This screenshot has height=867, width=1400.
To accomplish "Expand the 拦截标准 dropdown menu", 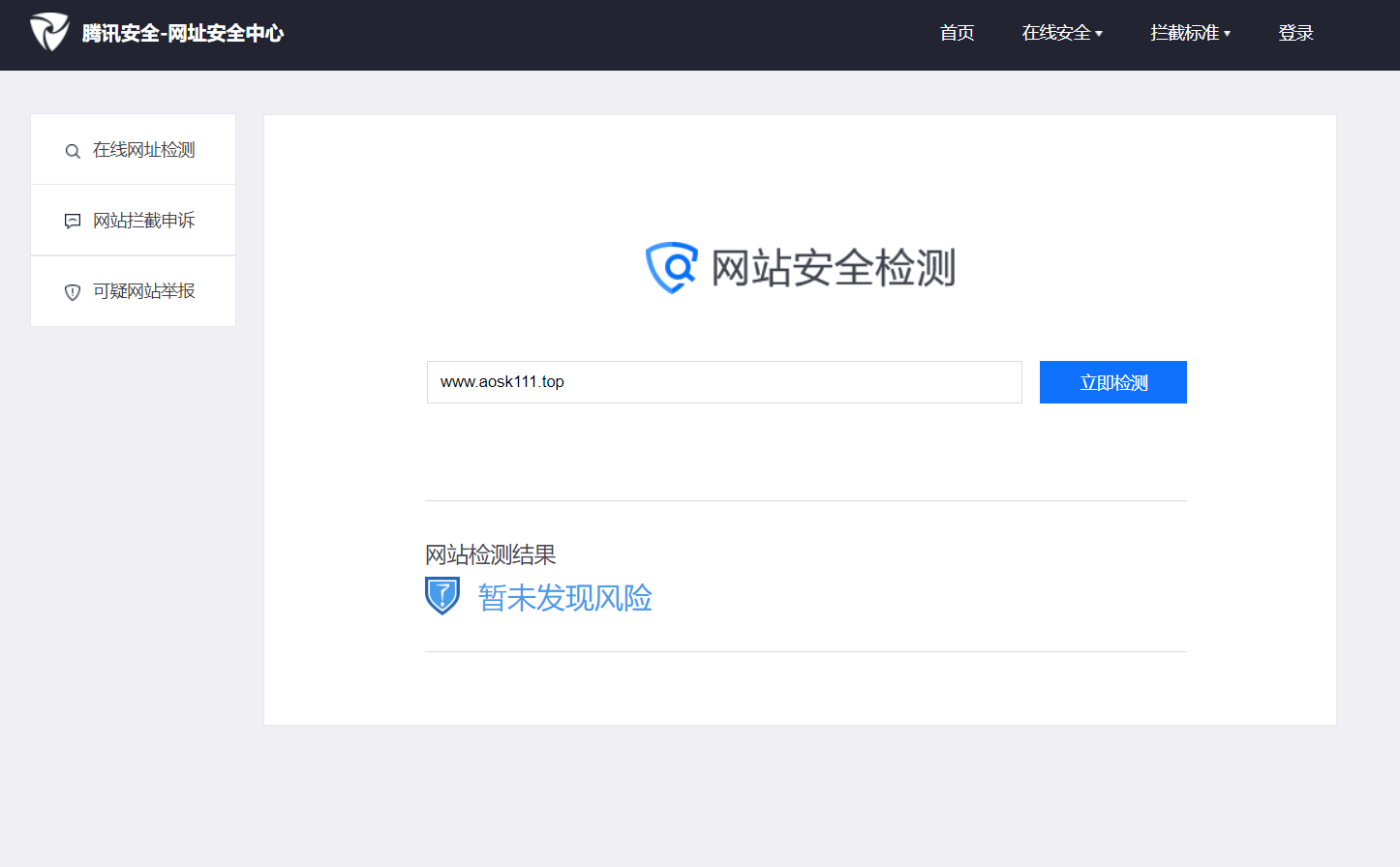I will click(x=1190, y=33).
